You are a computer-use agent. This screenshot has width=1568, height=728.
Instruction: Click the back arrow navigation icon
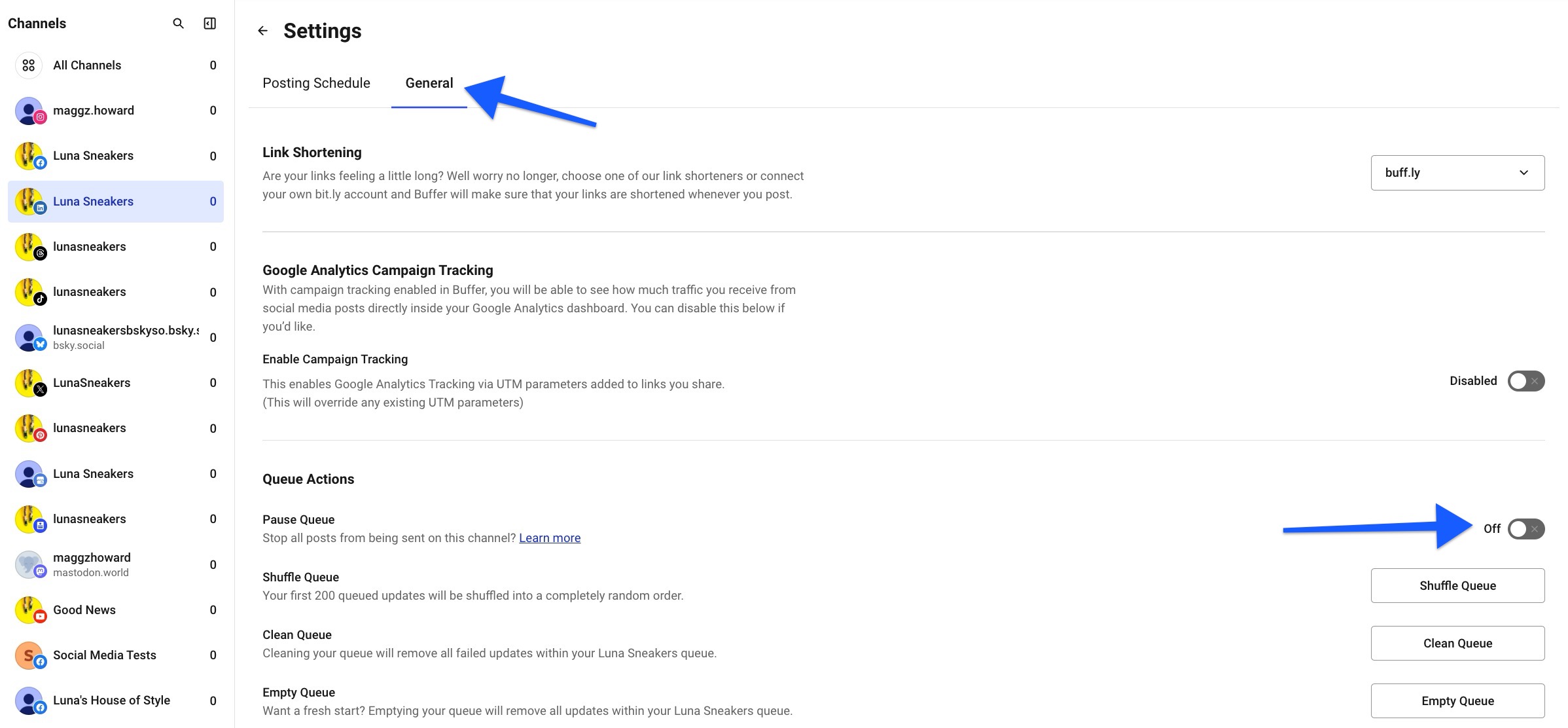(262, 30)
